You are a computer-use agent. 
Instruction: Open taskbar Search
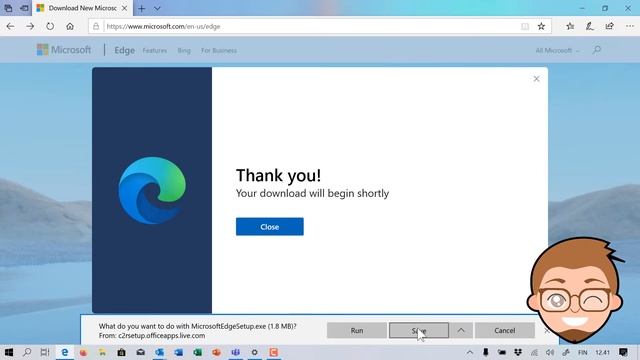pyautogui.click(x=27, y=352)
